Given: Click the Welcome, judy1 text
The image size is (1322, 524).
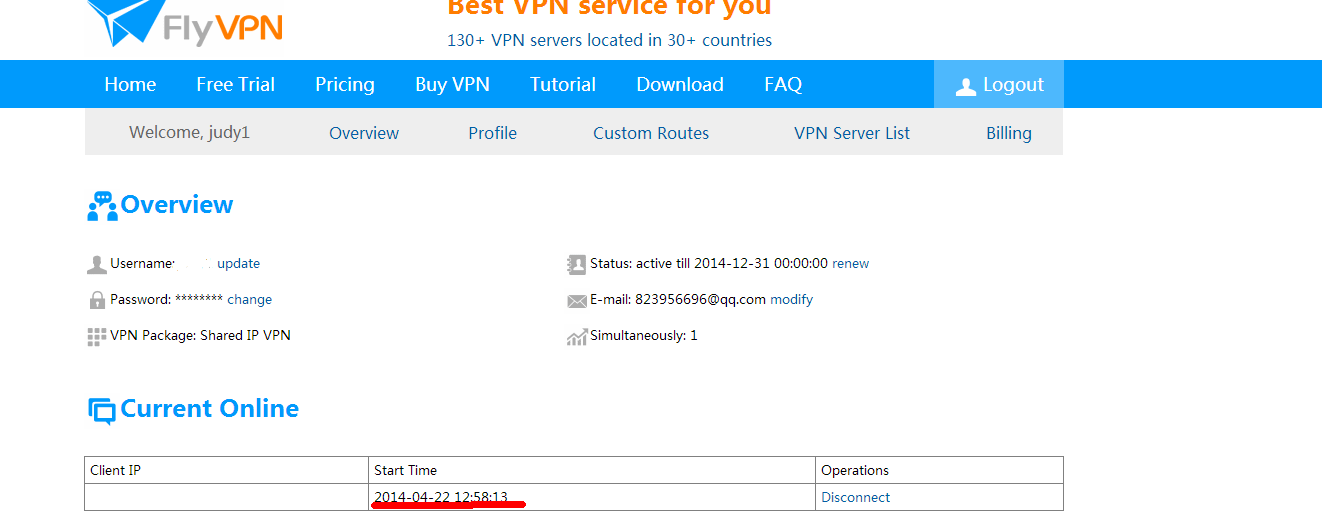Looking at the screenshot, I should point(189,133).
